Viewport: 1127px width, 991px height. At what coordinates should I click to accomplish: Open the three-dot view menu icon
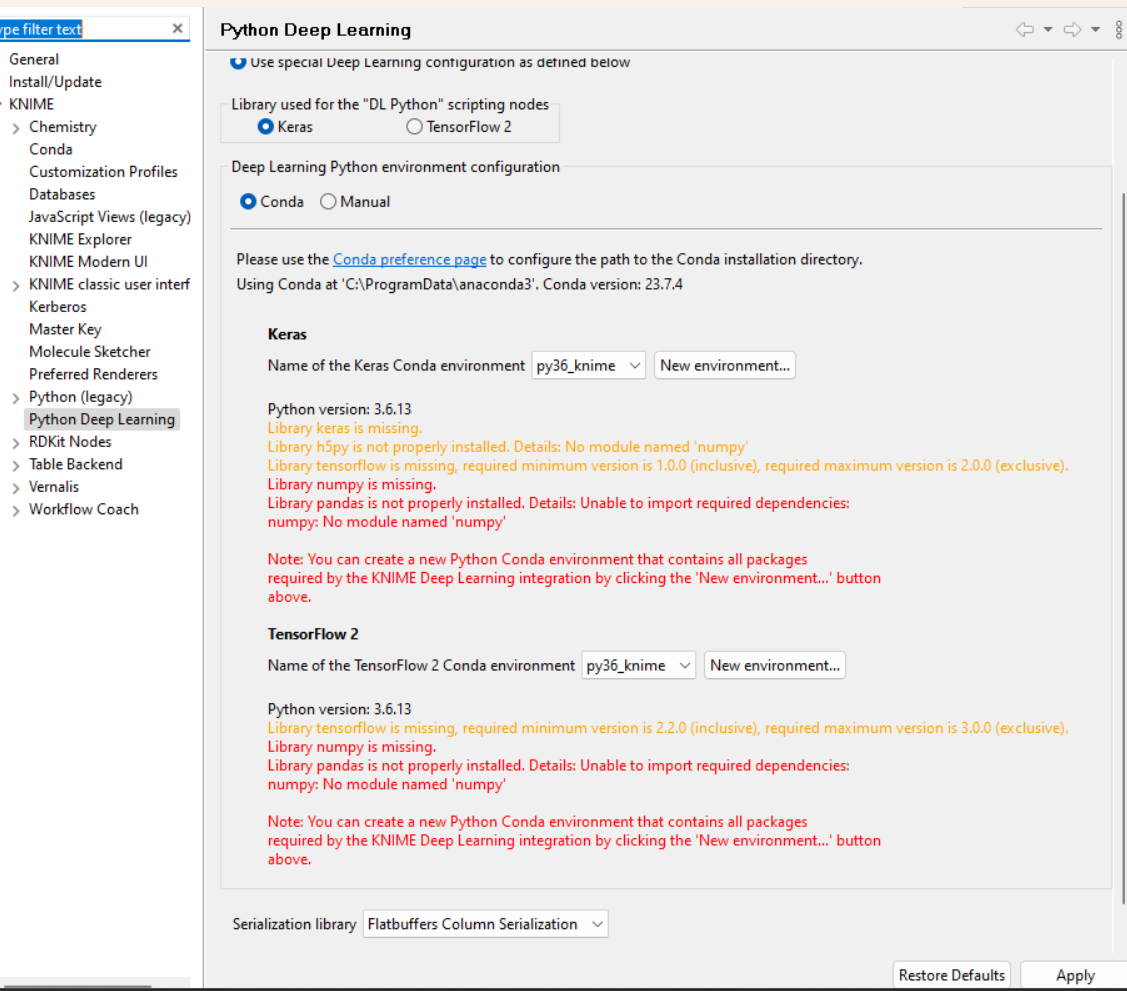(x=1119, y=30)
